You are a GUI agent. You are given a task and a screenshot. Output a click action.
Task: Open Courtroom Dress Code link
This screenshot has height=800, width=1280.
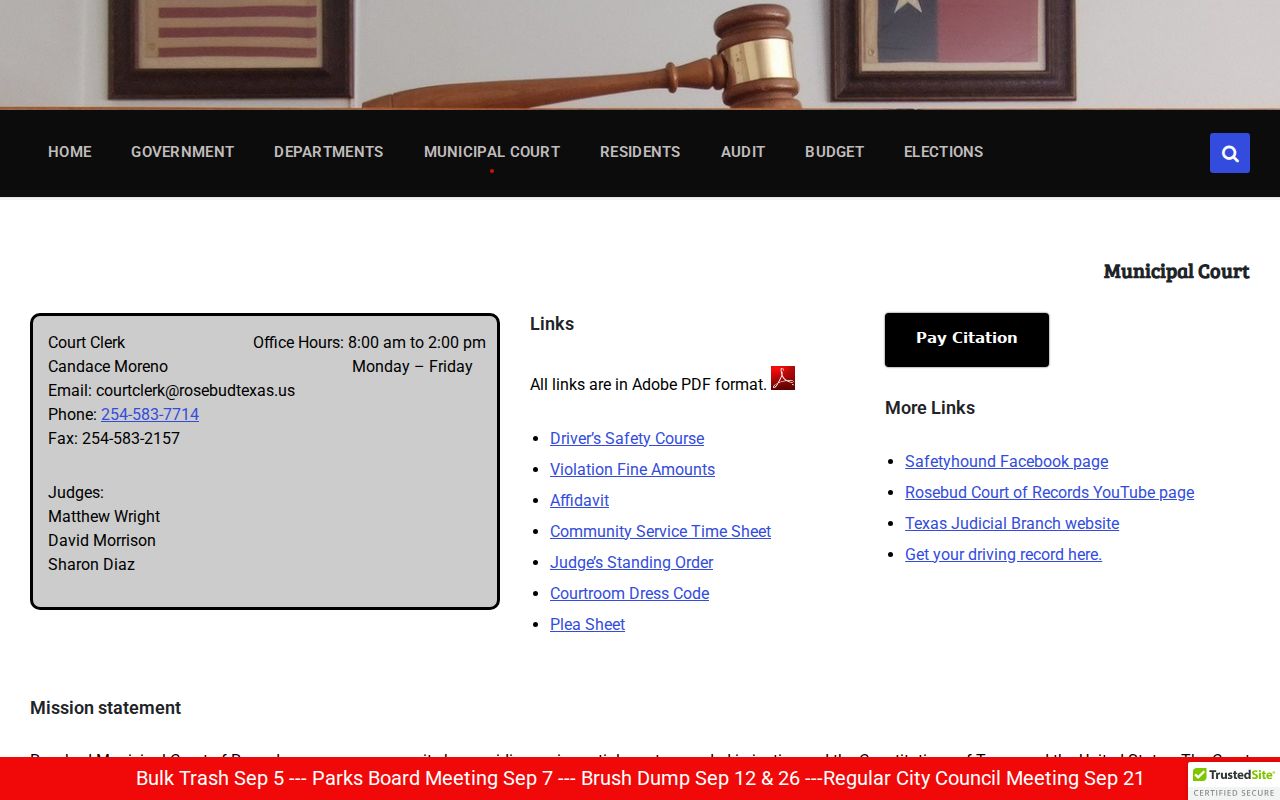pos(629,593)
